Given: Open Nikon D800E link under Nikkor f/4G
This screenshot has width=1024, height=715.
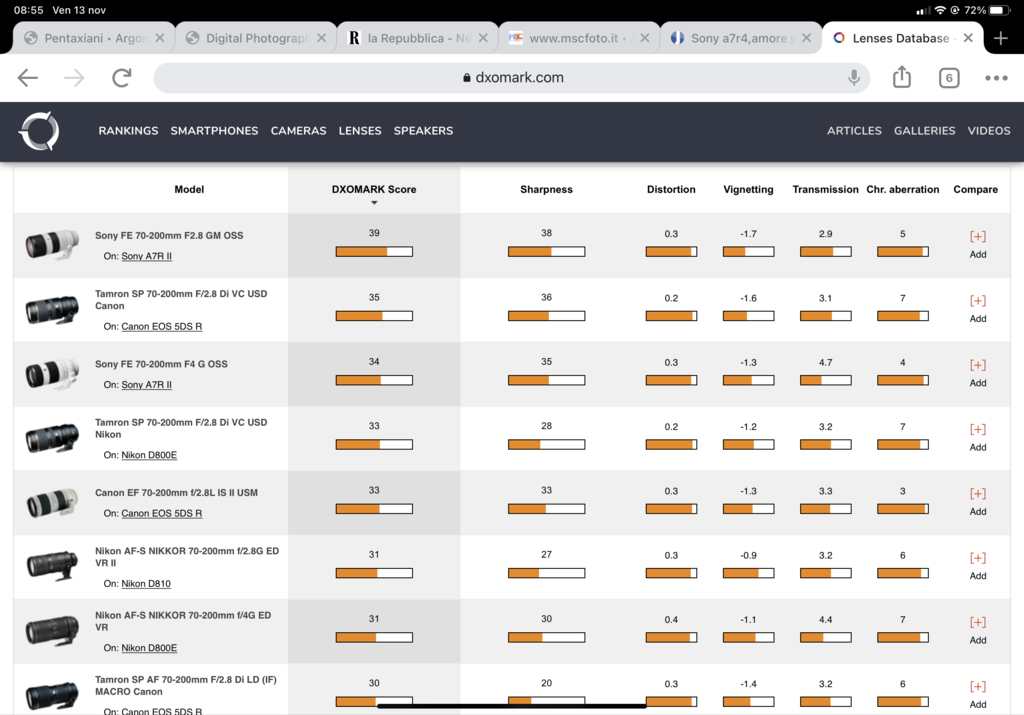Looking at the screenshot, I should click(149, 648).
